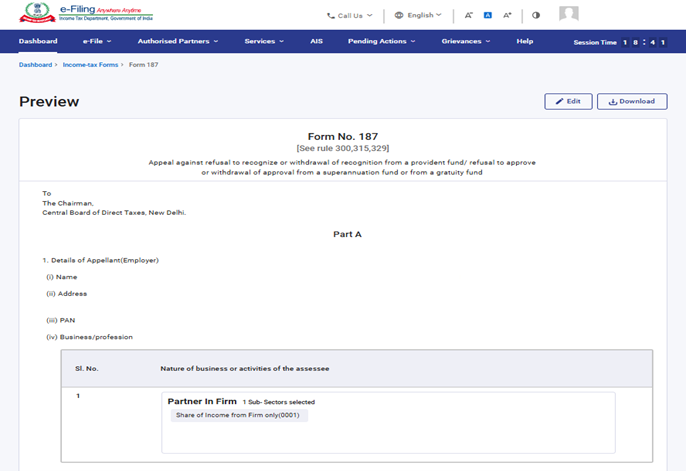The width and height of the screenshot is (686, 471).
Task: Select the Dashboard tab in navigation bar
Action: coord(38,42)
